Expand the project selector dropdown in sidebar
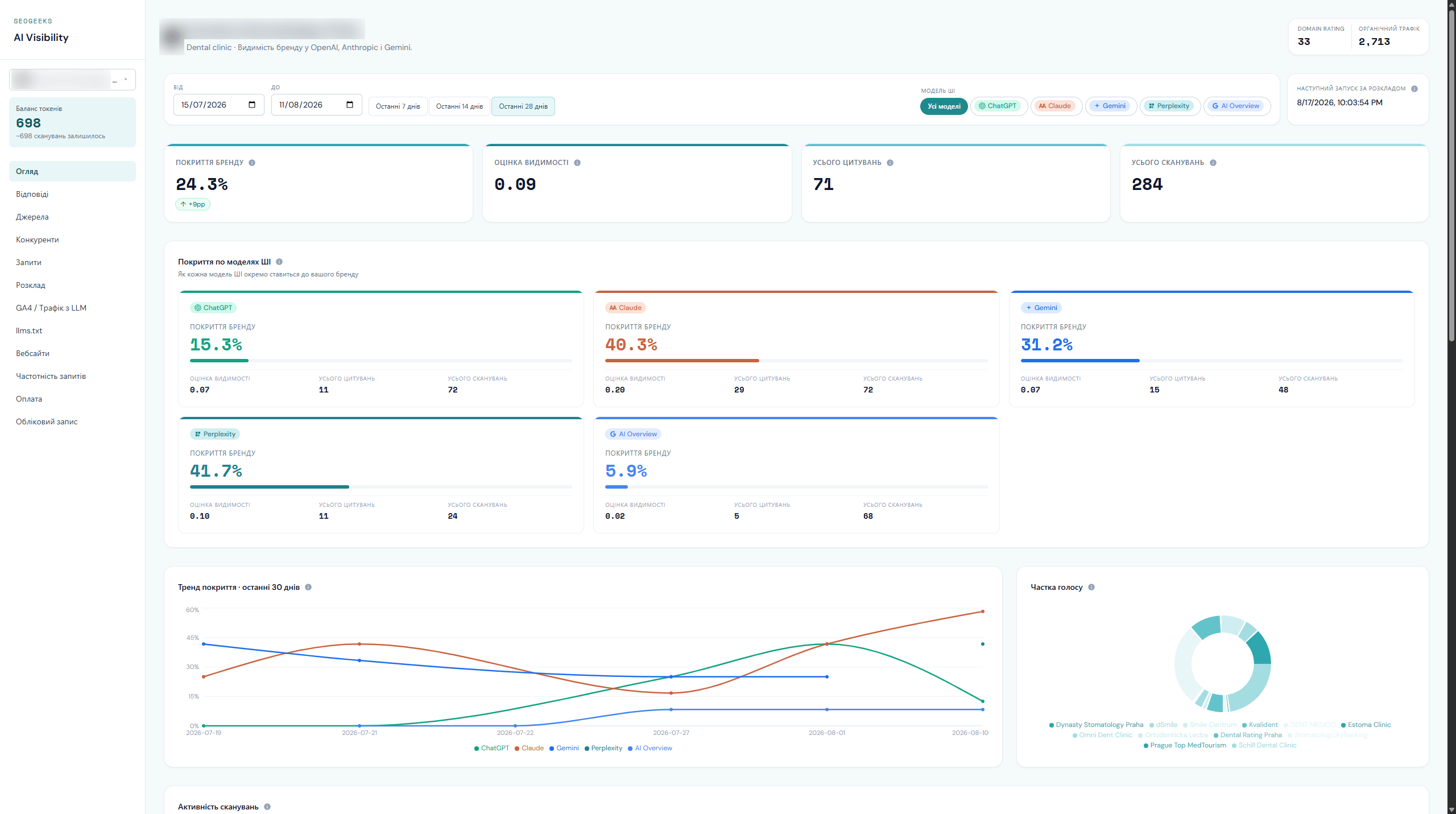 pyautogui.click(x=72, y=80)
